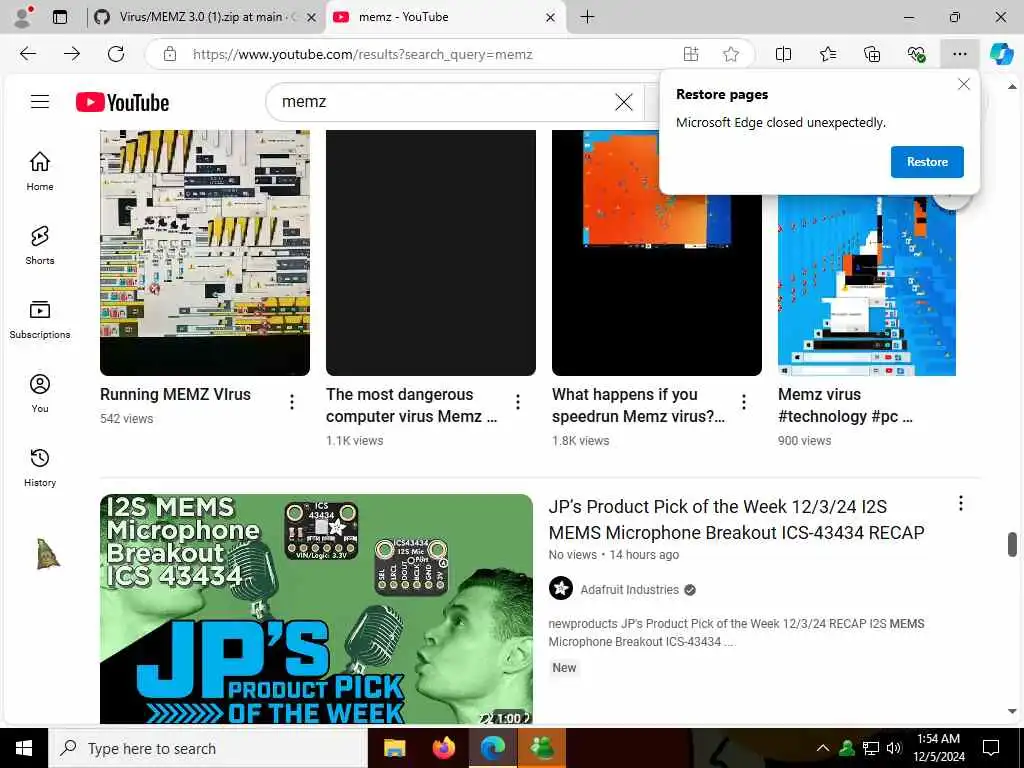The height and width of the screenshot is (768, 1024).
Task: Open the Favorites list icon
Action: pyautogui.click(x=827, y=54)
